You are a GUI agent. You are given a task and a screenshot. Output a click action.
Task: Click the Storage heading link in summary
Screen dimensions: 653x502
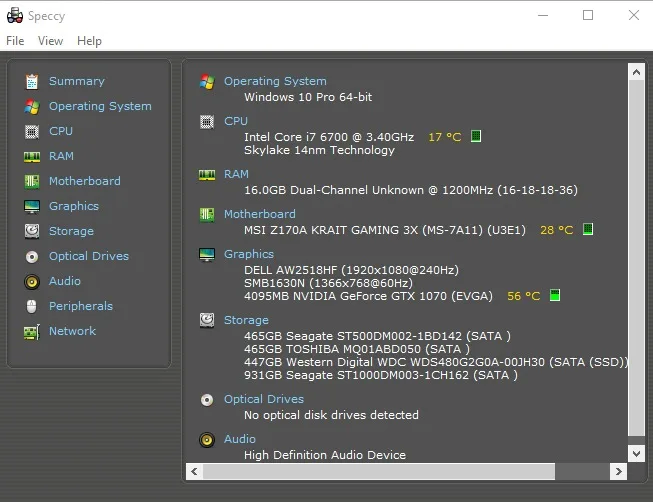(x=246, y=320)
